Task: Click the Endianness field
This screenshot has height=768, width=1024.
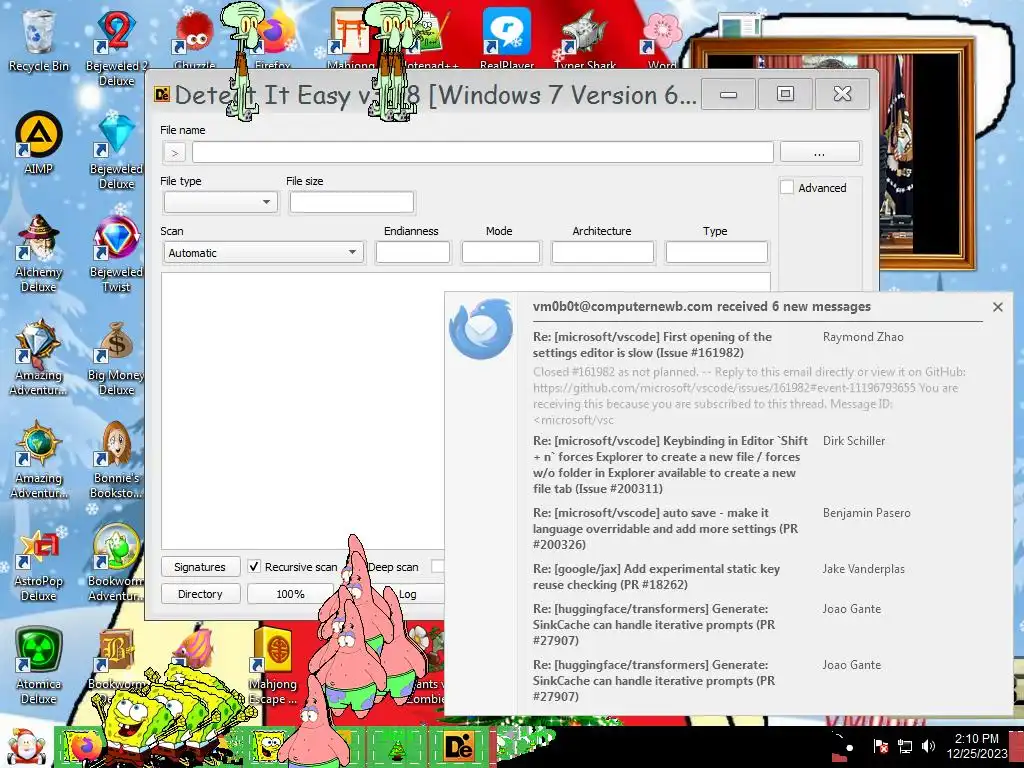Action: (x=413, y=253)
